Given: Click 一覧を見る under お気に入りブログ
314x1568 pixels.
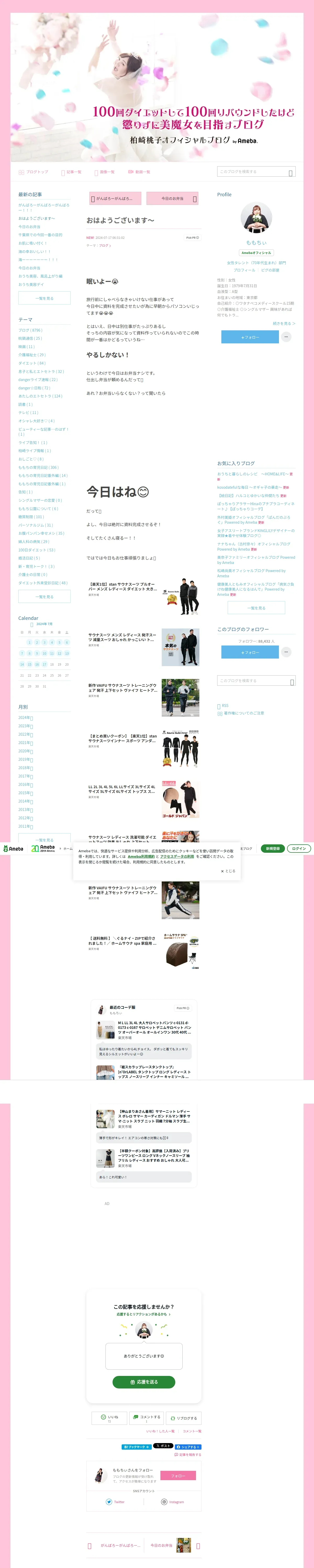Looking at the screenshot, I should point(256,608).
